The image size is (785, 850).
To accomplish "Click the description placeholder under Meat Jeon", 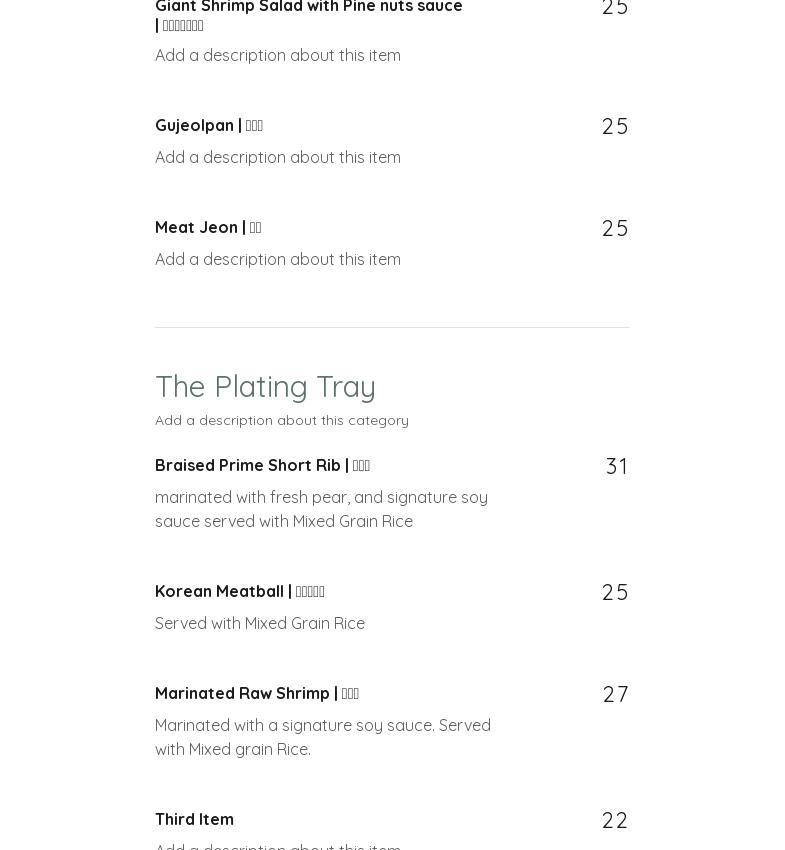I will (277, 259).
